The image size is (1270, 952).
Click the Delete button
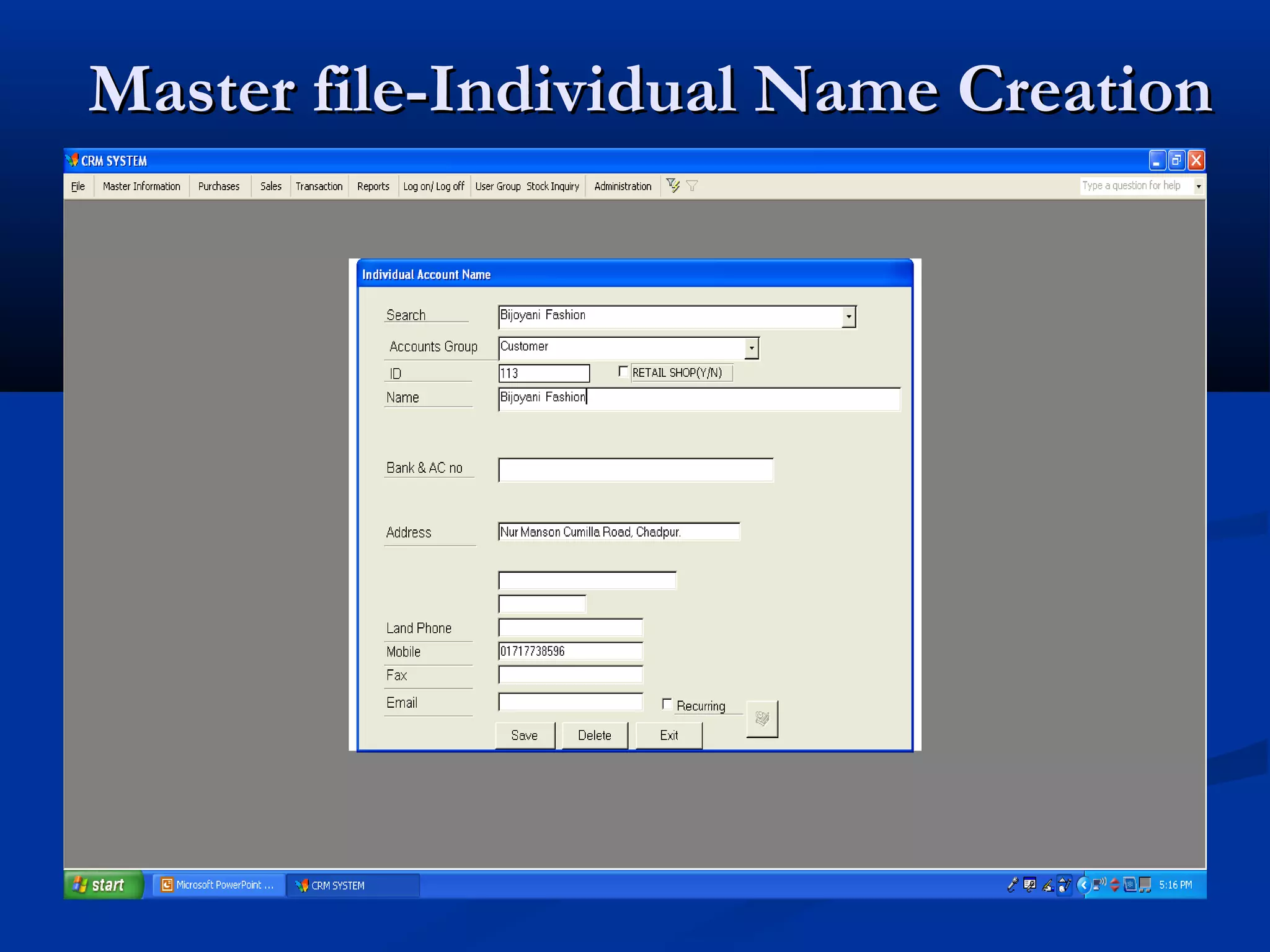pyautogui.click(x=595, y=735)
